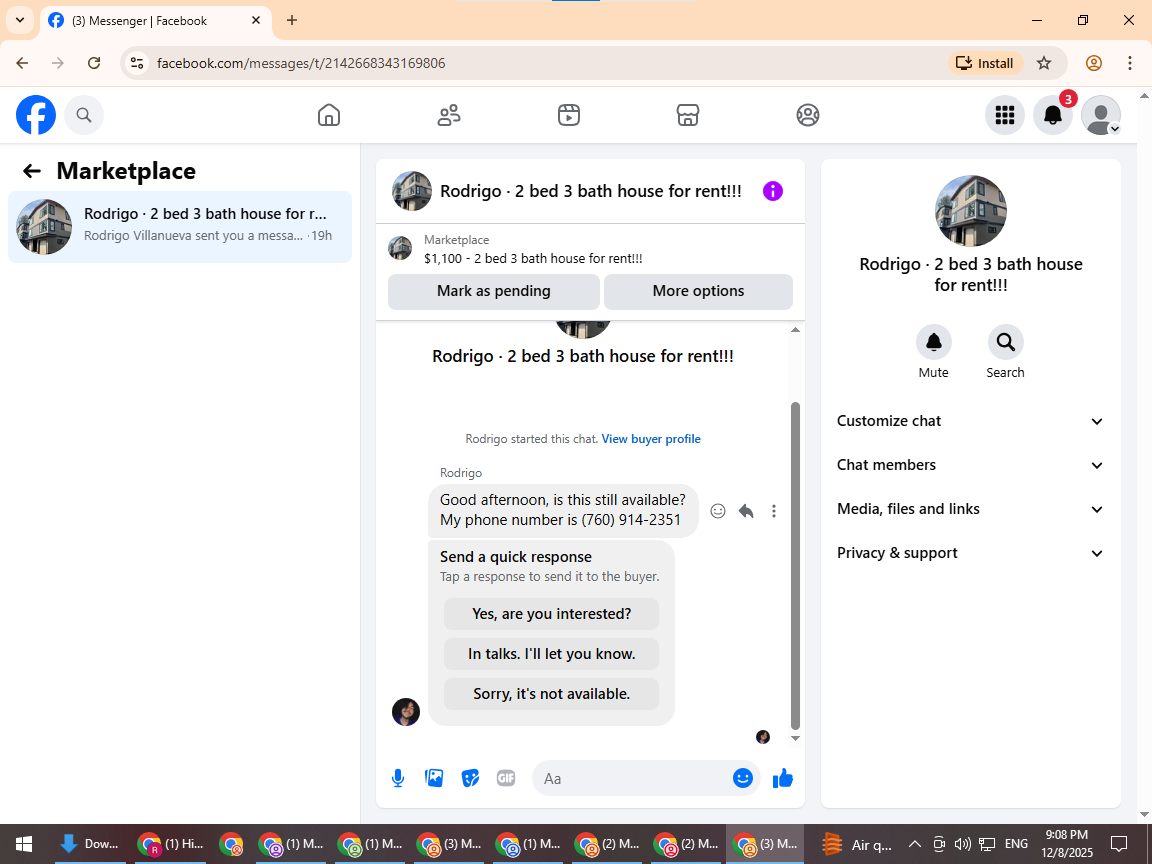
Task: Click ENG language indicator
Action: [x=1016, y=844]
